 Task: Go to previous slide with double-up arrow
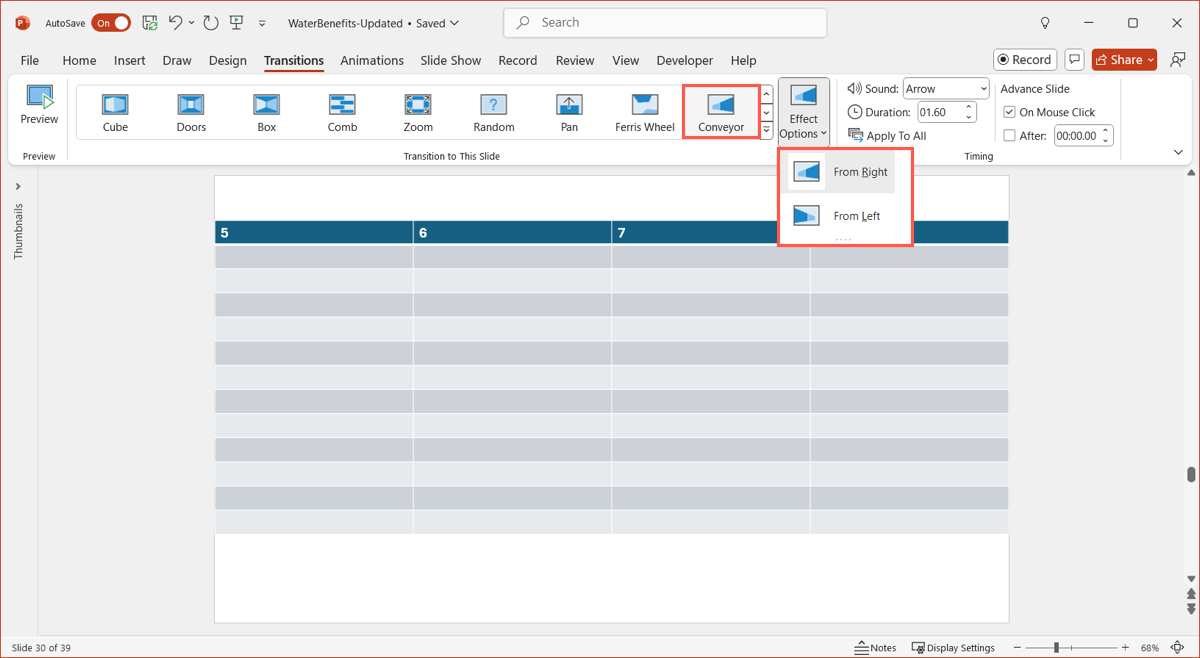click(1191, 594)
